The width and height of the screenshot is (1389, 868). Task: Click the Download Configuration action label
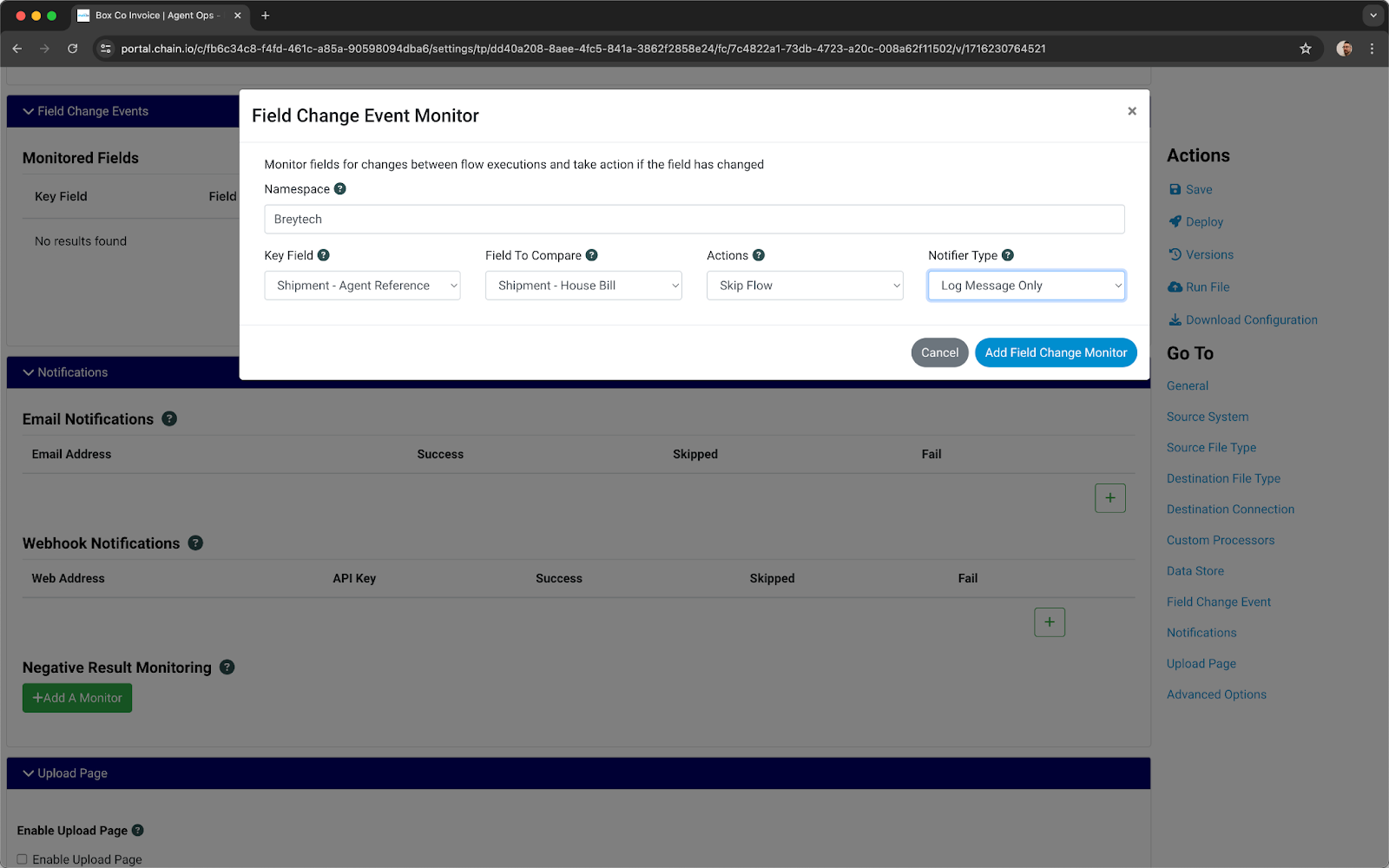tap(1252, 320)
